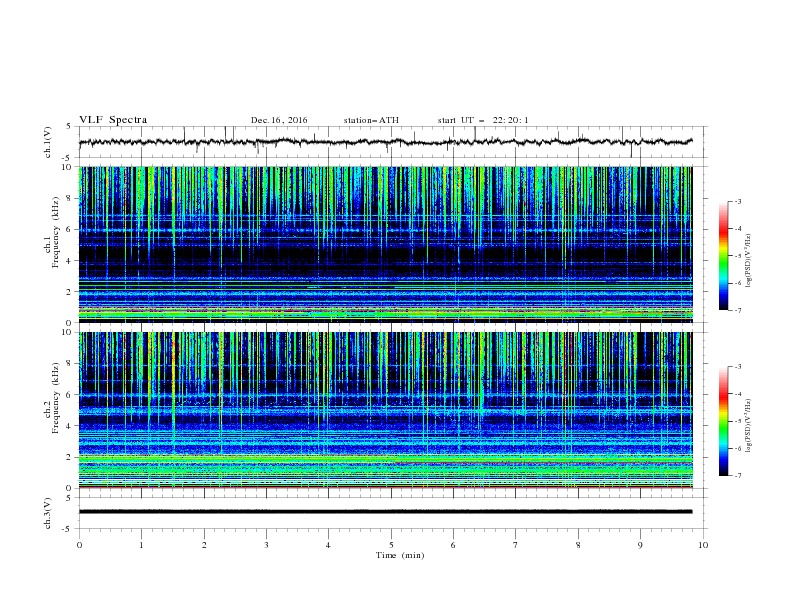
Task: Click the ch.2 PSD color scale bar
Action: coord(723,421)
